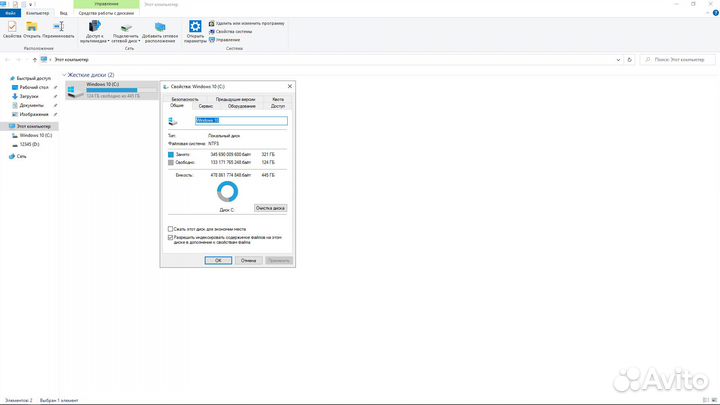720x405 pixels.
Task: Open the Оборудование tab
Action: coord(242,106)
